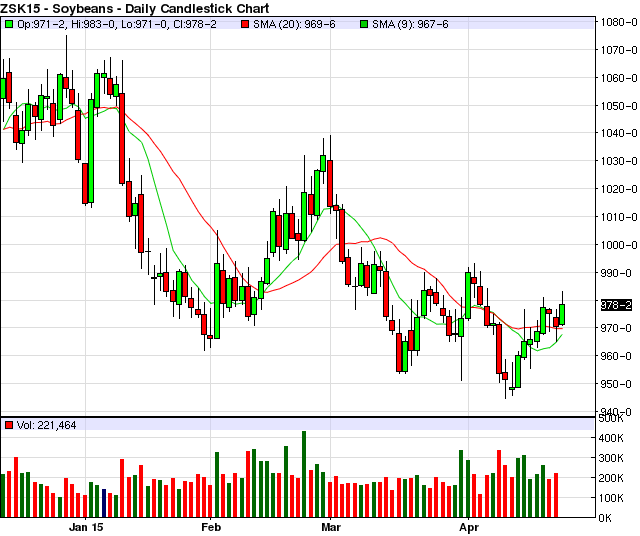Click the 'Jan 15' date axis label

point(86,527)
